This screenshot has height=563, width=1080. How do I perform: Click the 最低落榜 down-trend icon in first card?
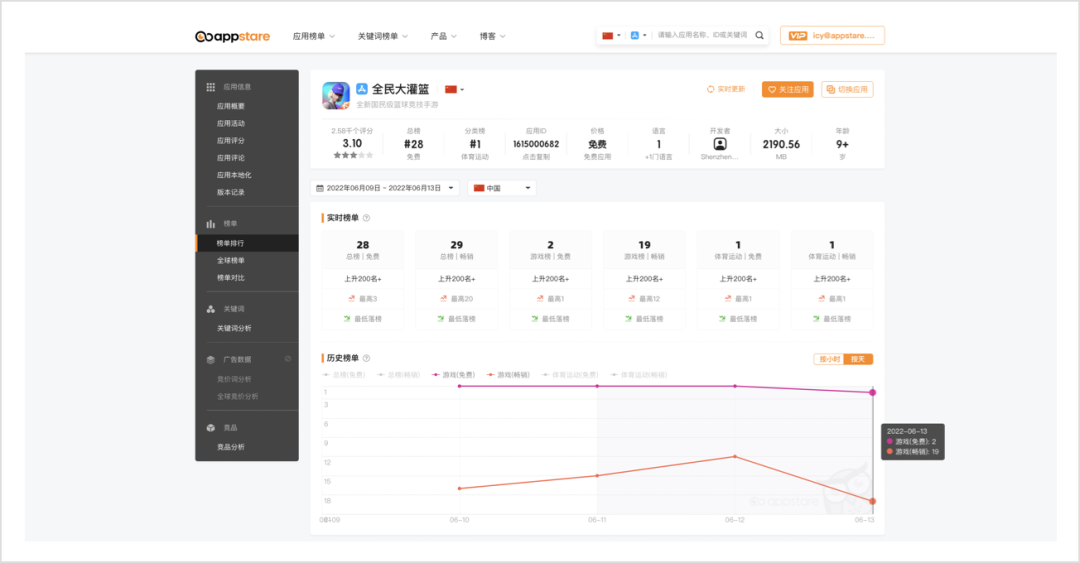347,319
